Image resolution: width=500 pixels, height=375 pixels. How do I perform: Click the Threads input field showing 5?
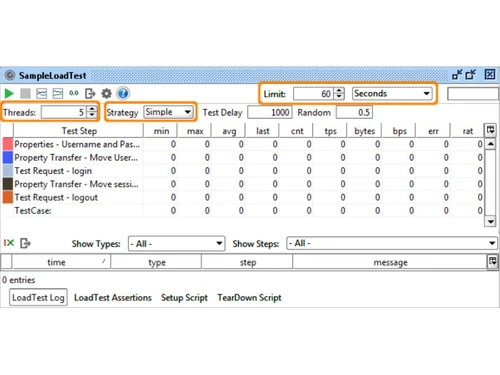coord(64,112)
